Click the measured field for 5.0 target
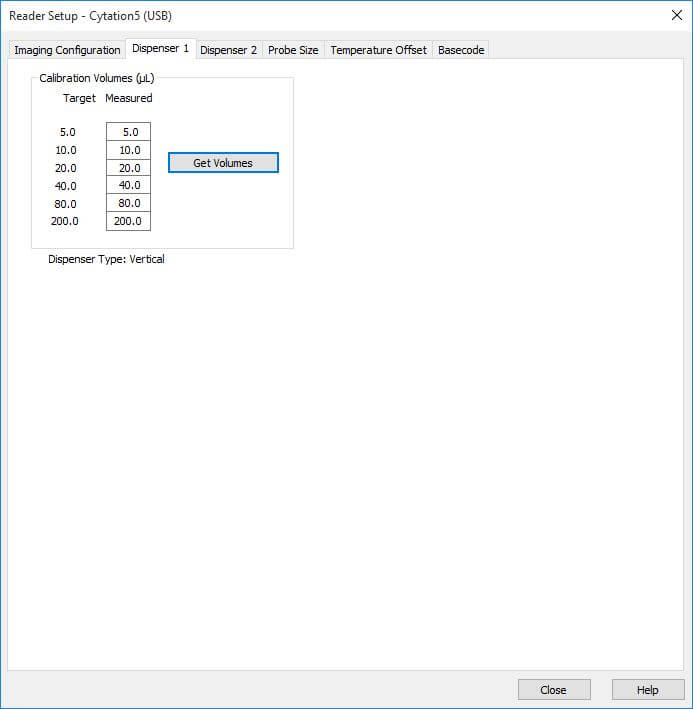This screenshot has height=709, width=693. pos(129,132)
